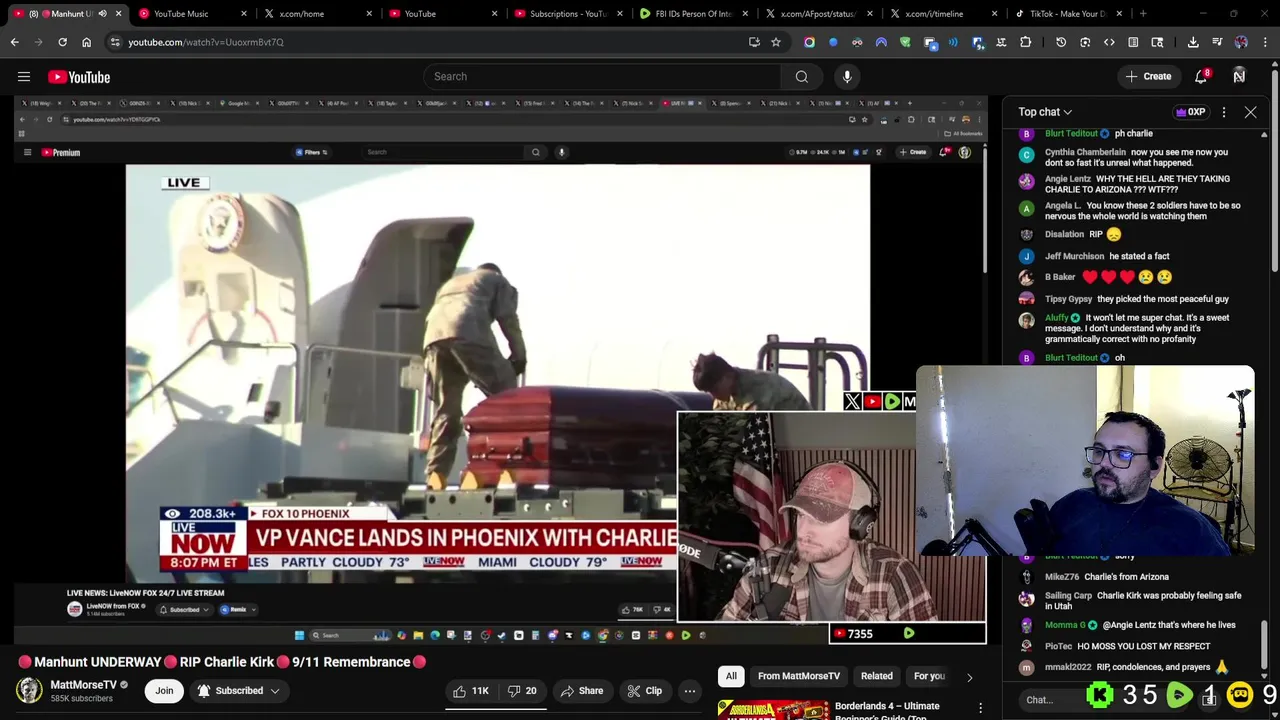Open the Borderlands 4 Ultimate Guide video
Screen dimensions: 1280x720
pyautogui.click(x=887, y=710)
